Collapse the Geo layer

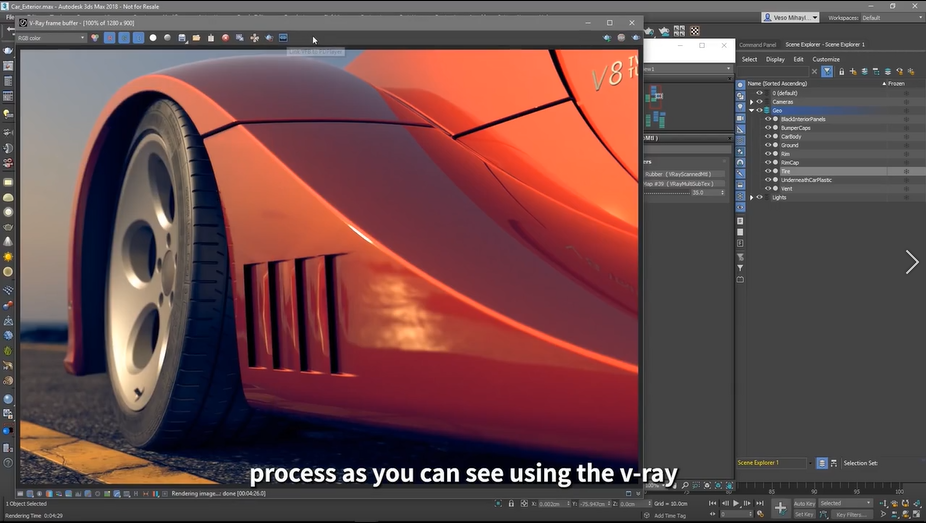pos(752,110)
